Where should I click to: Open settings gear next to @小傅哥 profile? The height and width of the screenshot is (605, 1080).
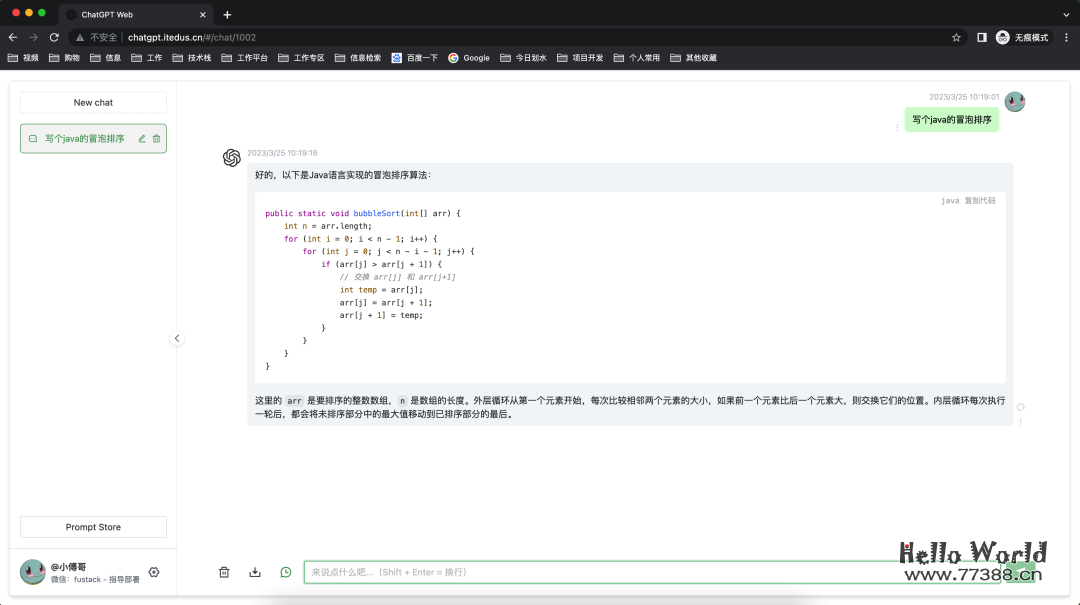(153, 571)
